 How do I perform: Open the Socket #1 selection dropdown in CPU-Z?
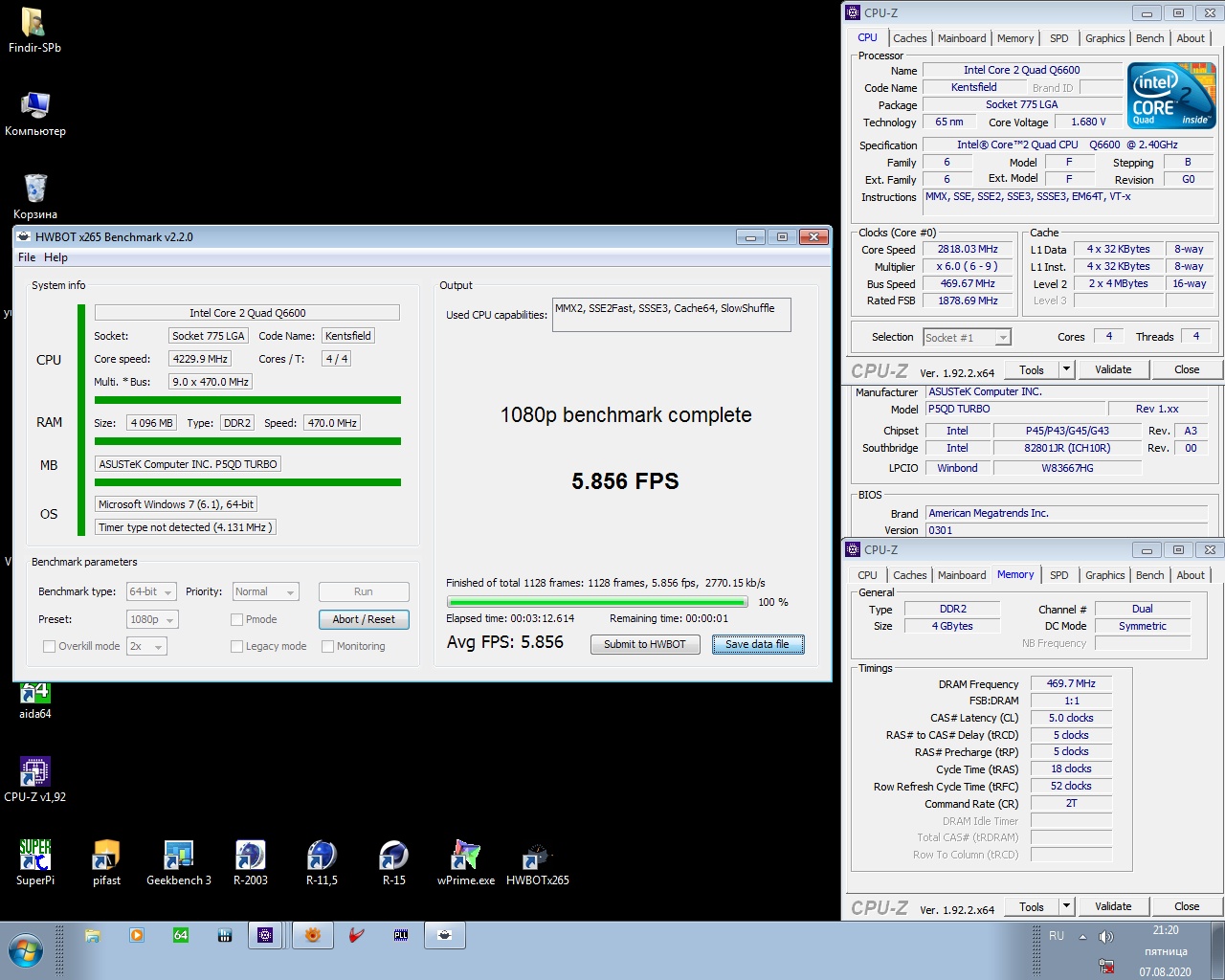click(x=967, y=337)
